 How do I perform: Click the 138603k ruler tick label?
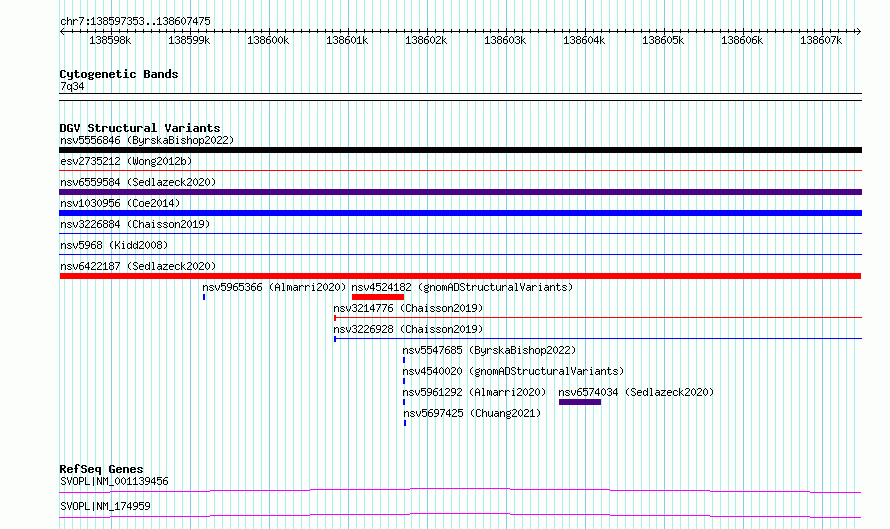[505, 40]
